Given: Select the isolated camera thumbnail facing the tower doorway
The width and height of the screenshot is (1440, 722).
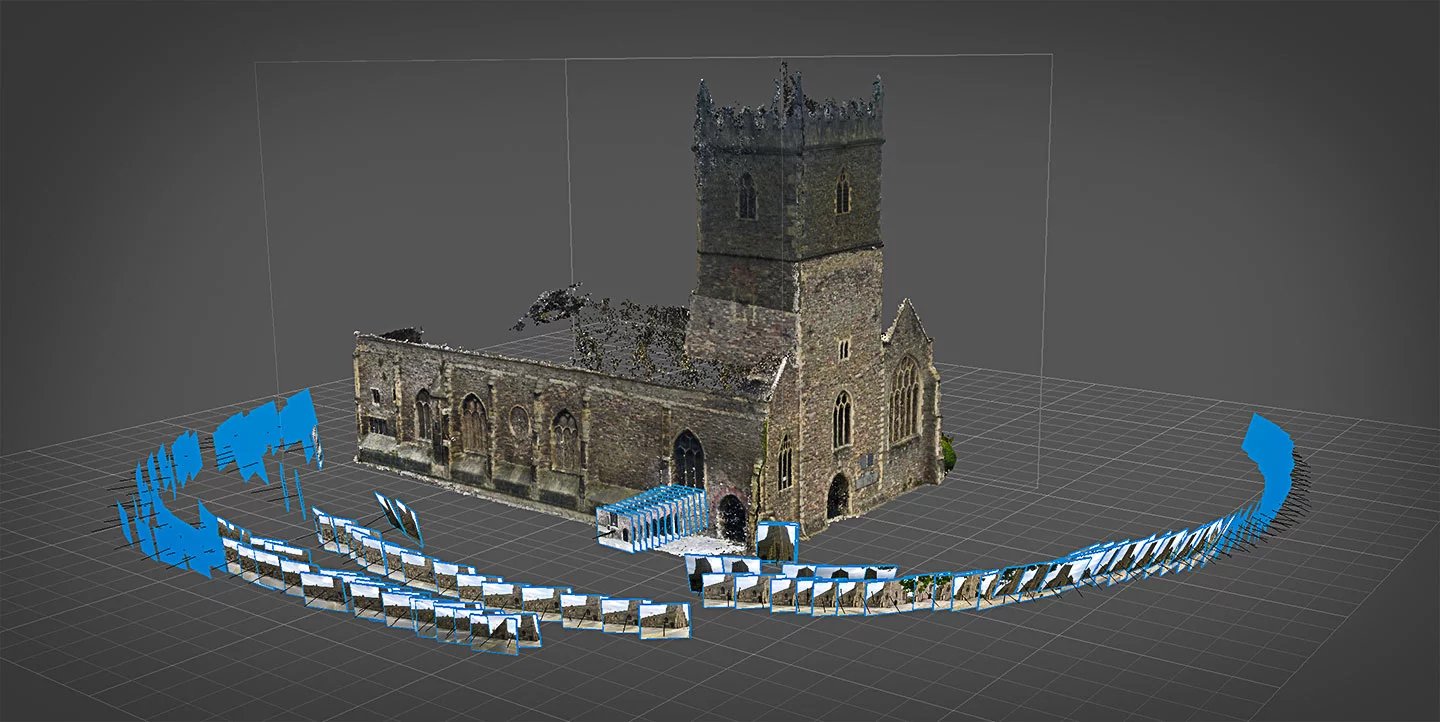Looking at the screenshot, I should tap(777, 542).
